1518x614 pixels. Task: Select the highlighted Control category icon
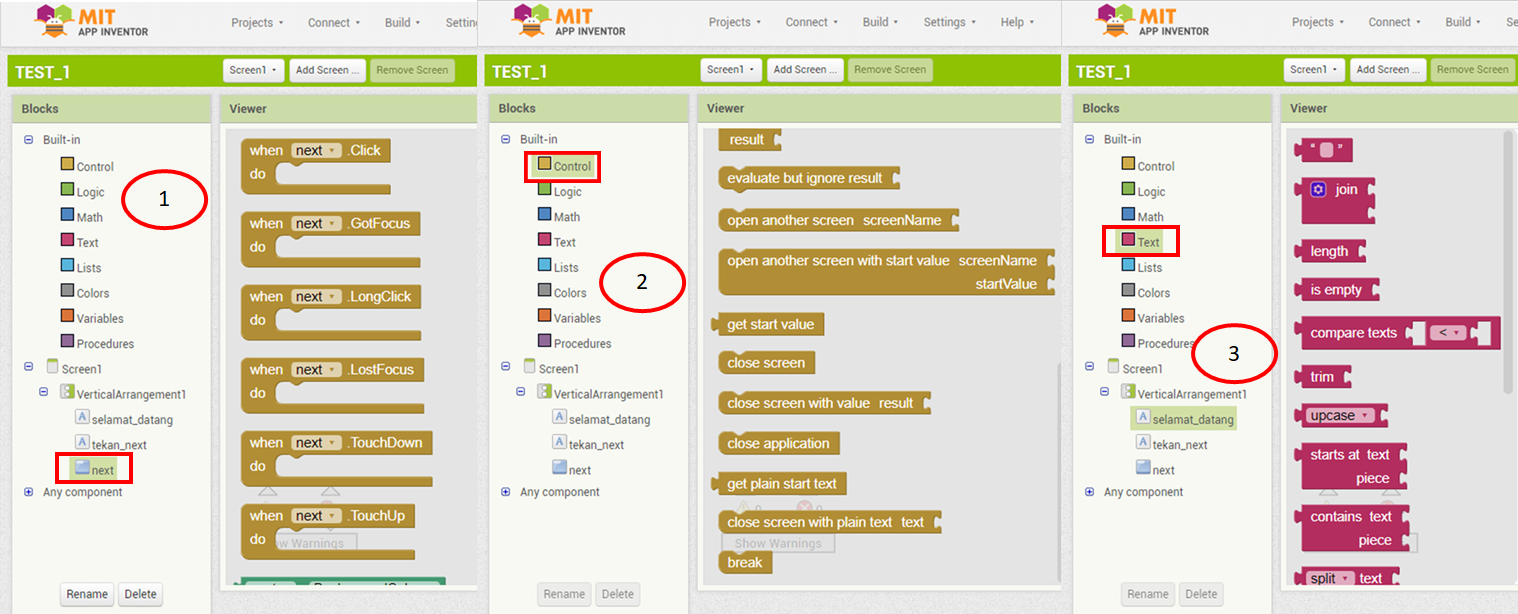pos(545,164)
